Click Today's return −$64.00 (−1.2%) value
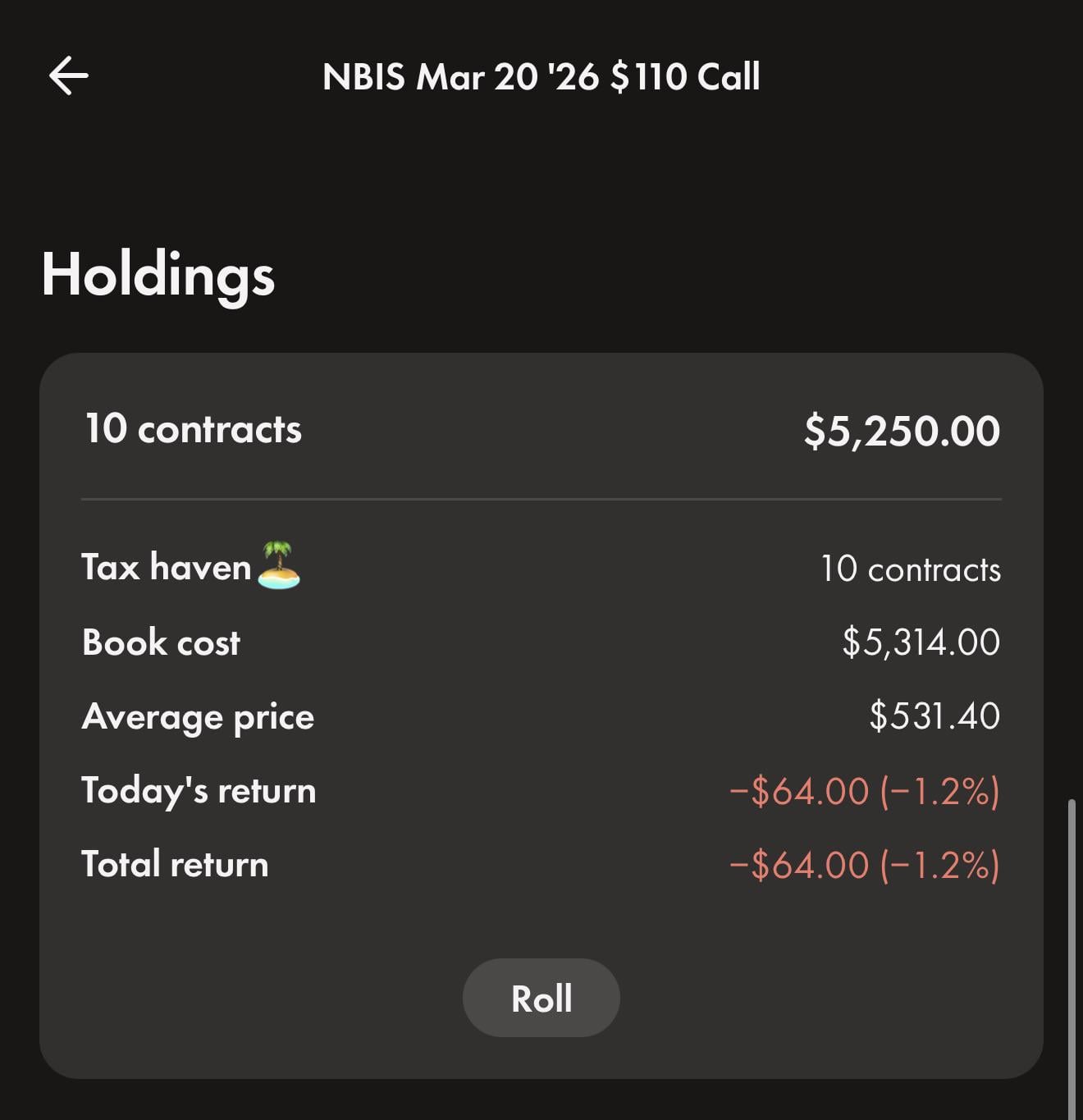Image resolution: width=1083 pixels, height=1120 pixels. pos(864,791)
